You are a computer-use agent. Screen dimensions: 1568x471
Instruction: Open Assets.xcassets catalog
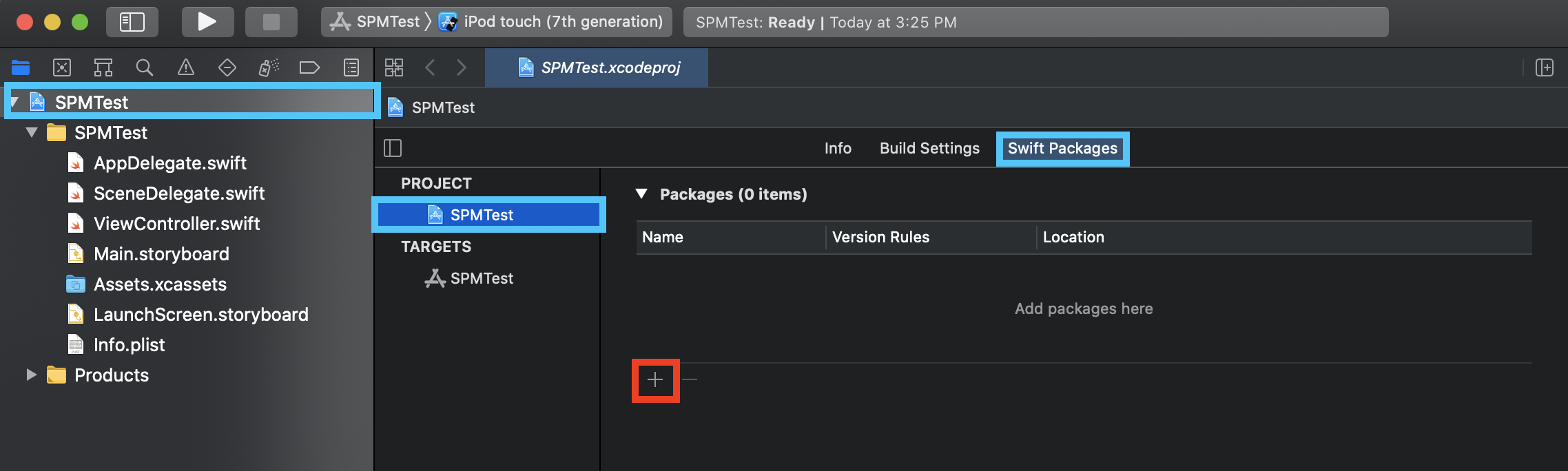(x=160, y=284)
